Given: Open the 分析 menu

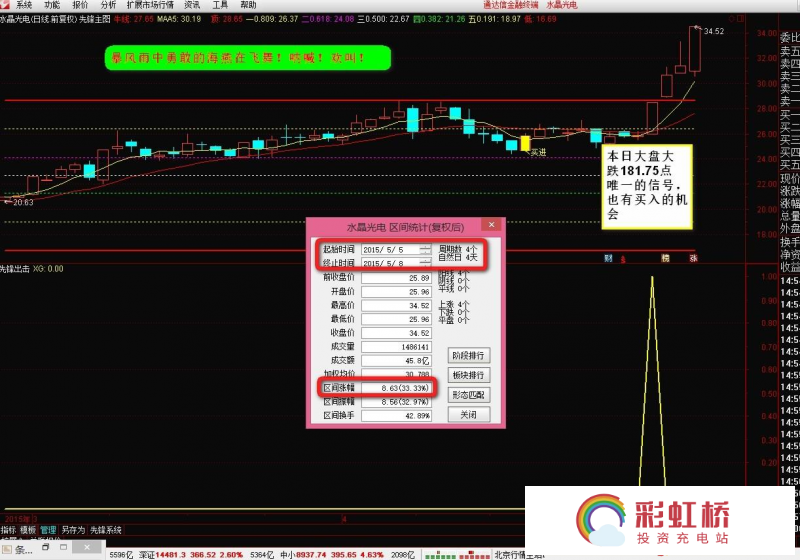Looking at the screenshot, I should 108,5.
